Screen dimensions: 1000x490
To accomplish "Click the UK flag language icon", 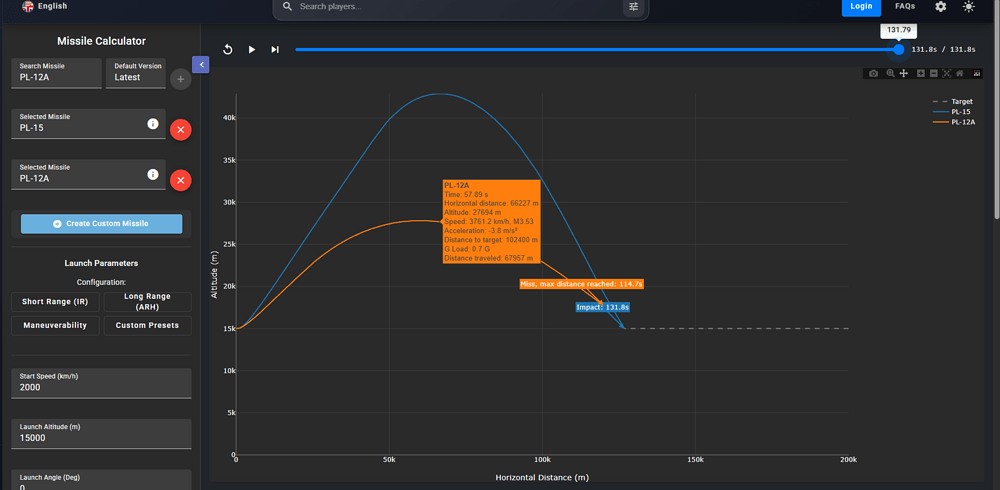I will (28, 6).
